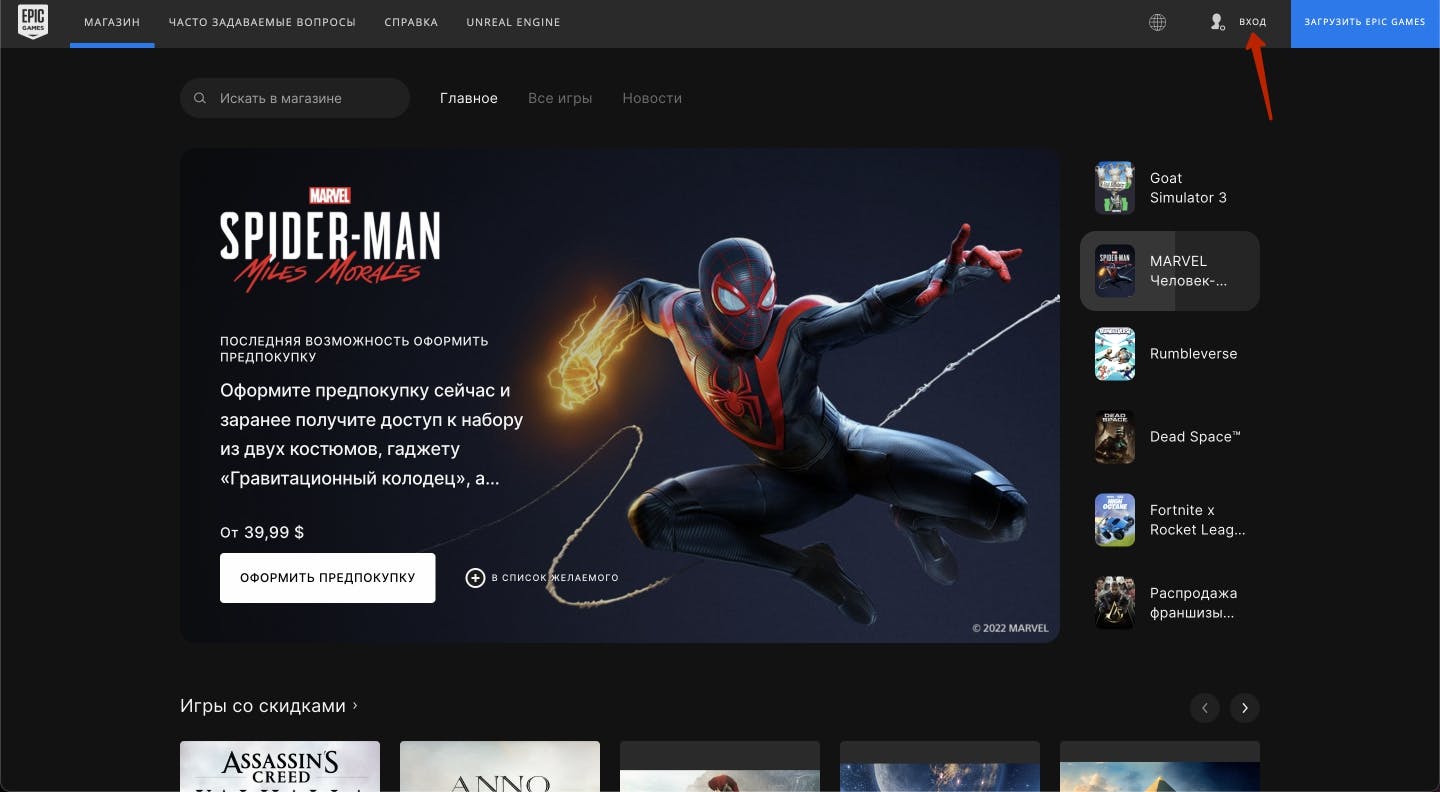Select Fortnite x Rocket League icon
Screen dimensions: 1440x792
click(x=1114, y=519)
